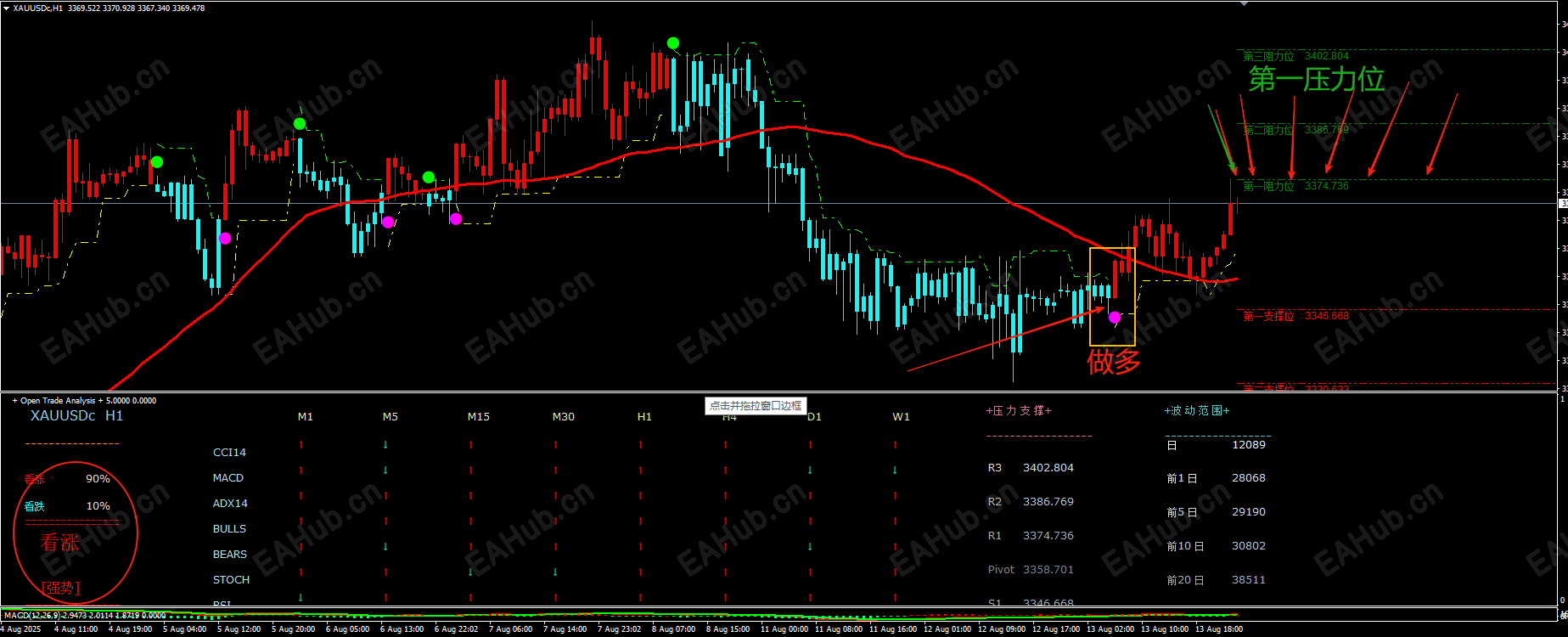Click the 11 Aug 00:00 time axis label
The width and height of the screenshot is (1568, 637).
(x=784, y=629)
